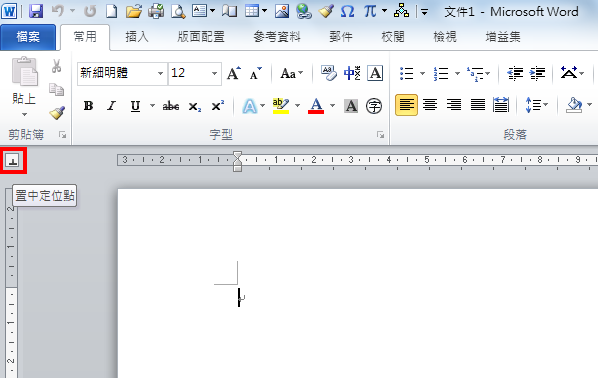Create a new blank document icon

[x=111, y=11]
